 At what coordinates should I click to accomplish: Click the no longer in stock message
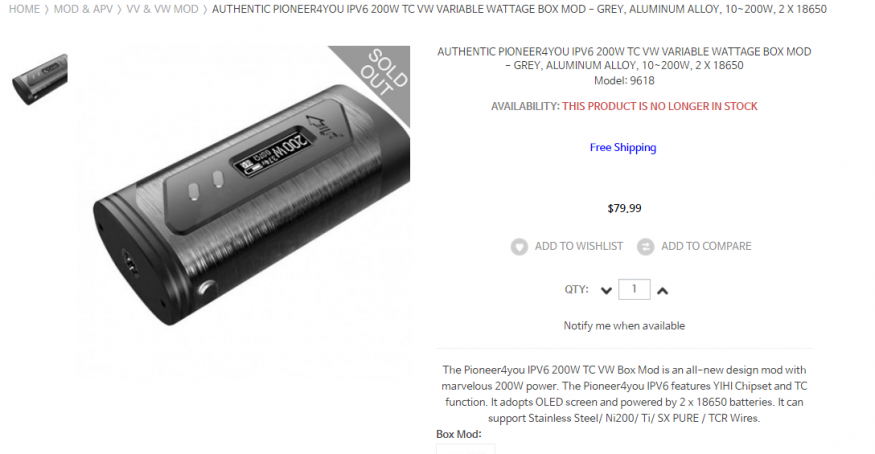click(660, 106)
